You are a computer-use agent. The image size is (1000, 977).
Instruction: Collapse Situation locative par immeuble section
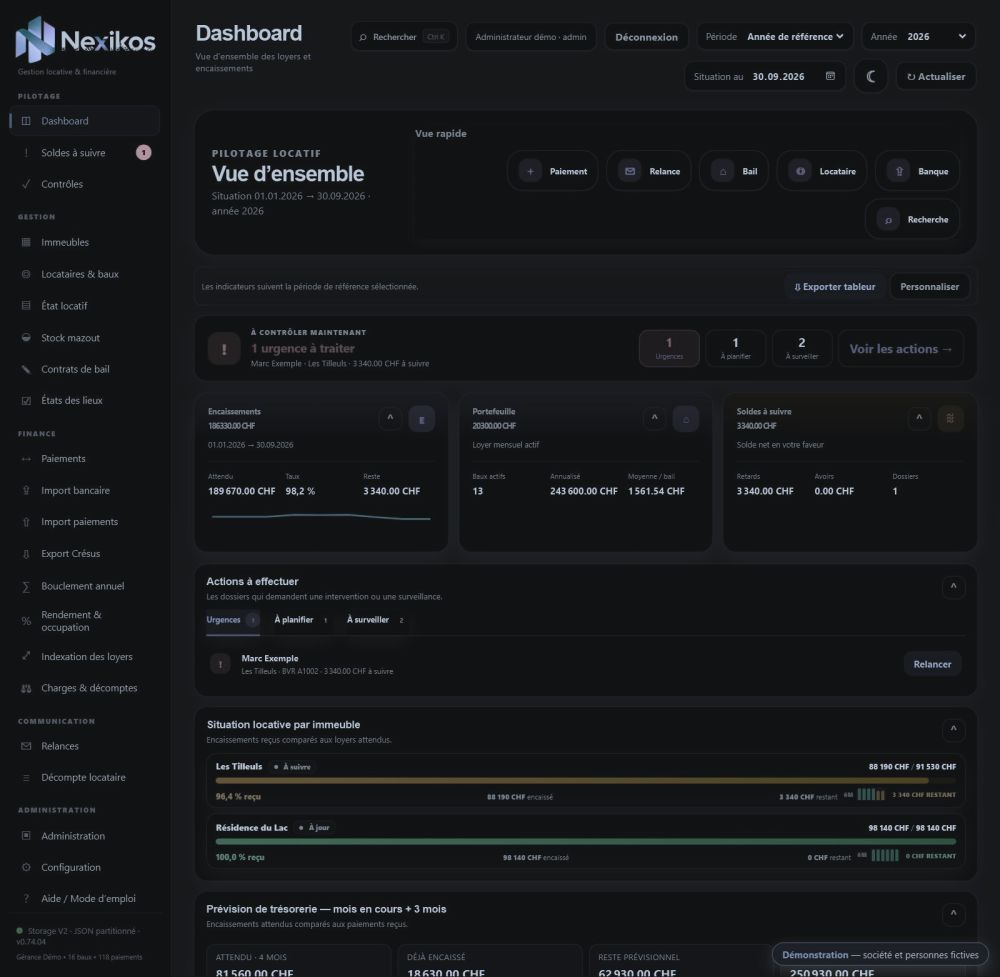[x=953, y=730]
